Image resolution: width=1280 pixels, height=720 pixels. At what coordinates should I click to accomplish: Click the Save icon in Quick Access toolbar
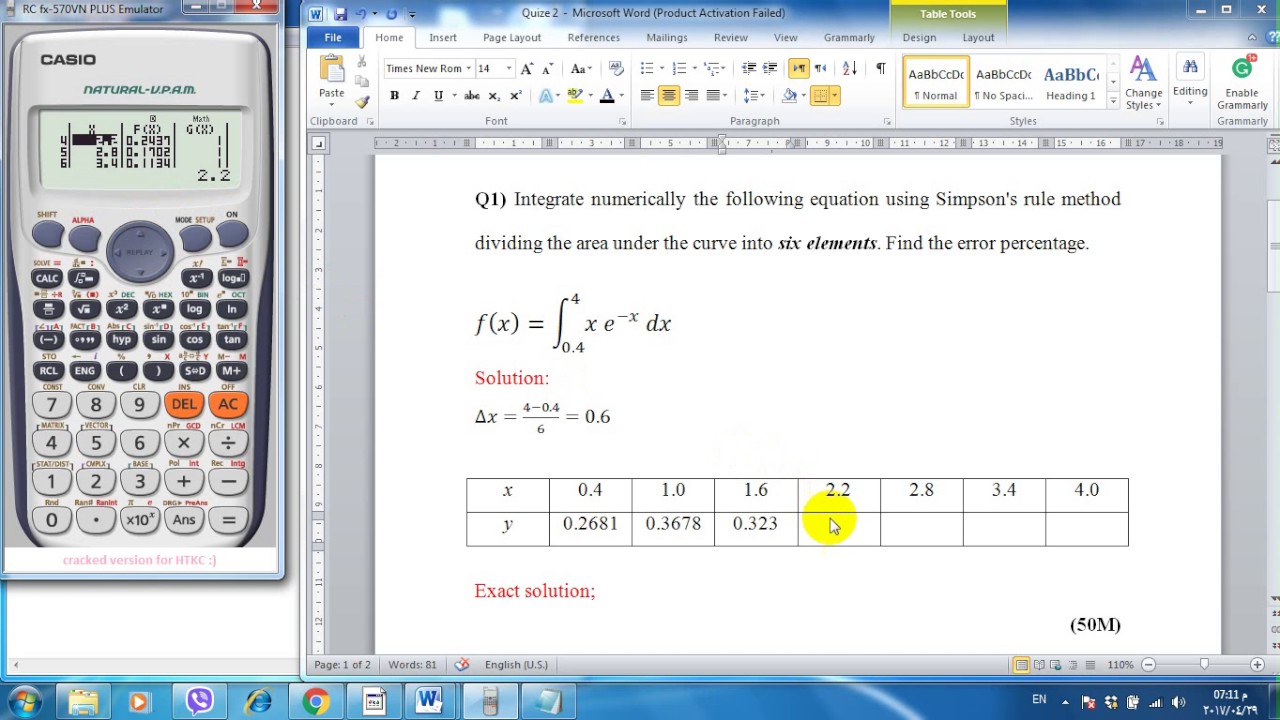pos(341,14)
